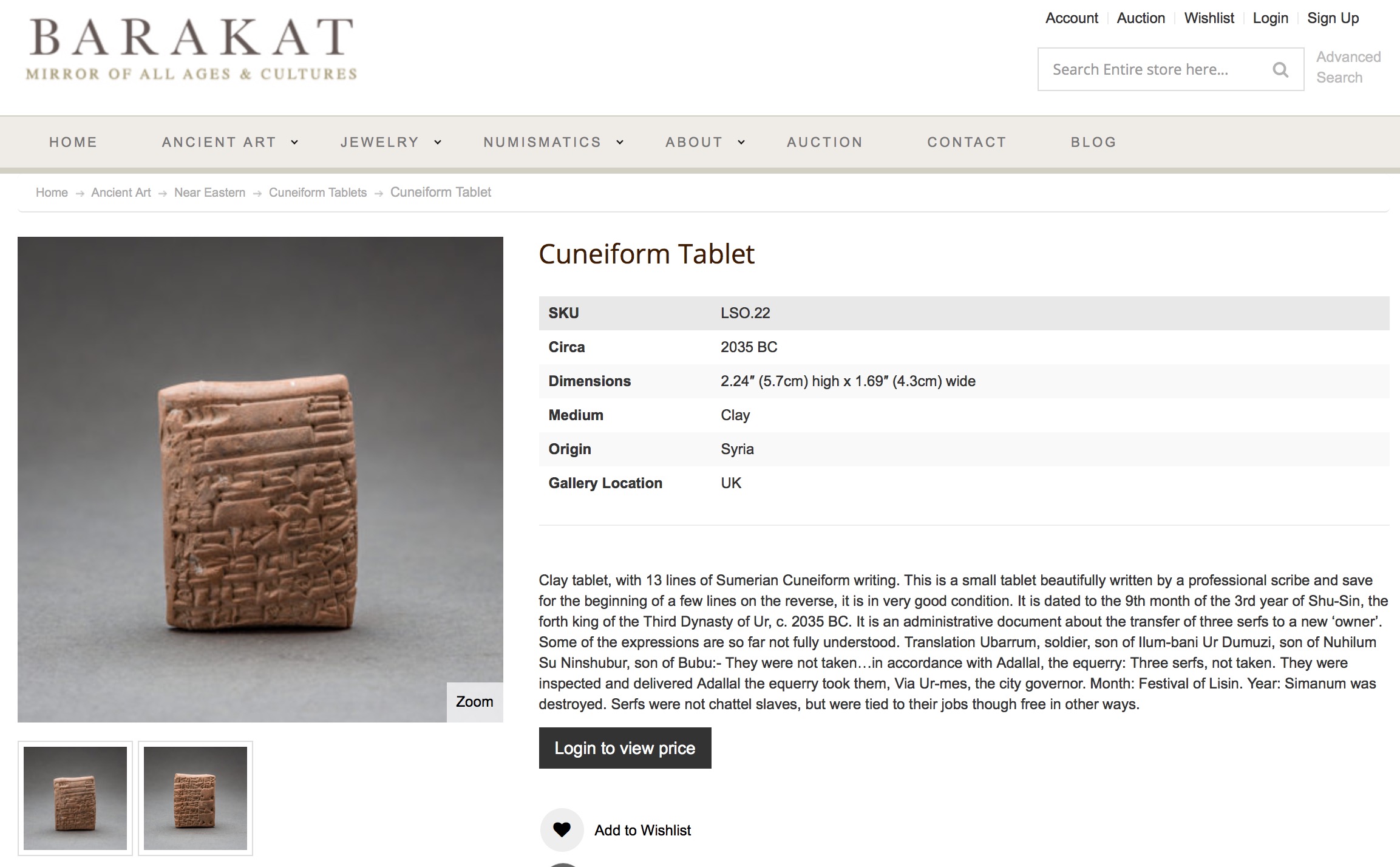
Task: Click Cuneiform Tablets breadcrumb
Action: tap(318, 192)
